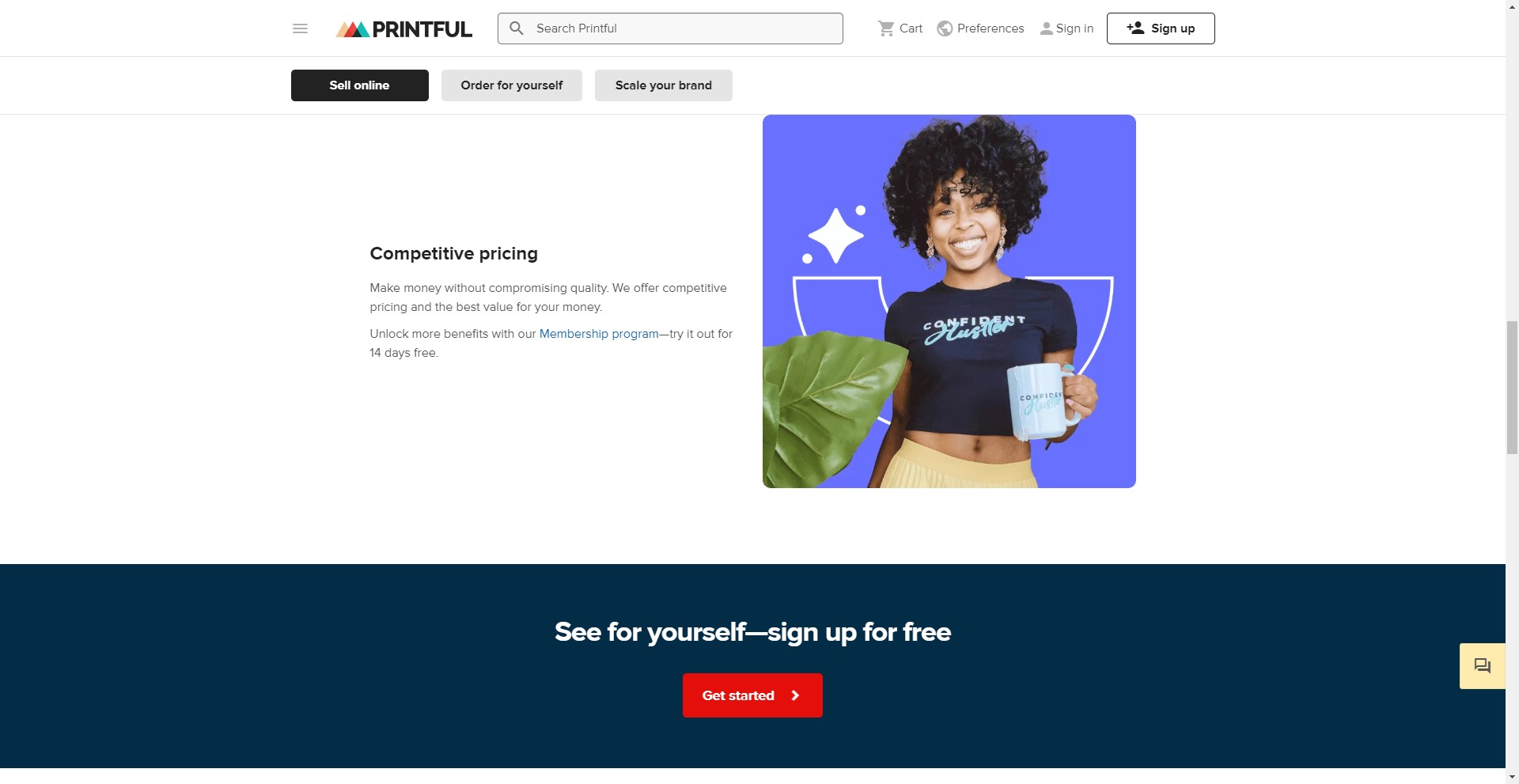Click the Sign in person icon
This screenshot has width=1519, height=784.
[x=1047, y=28]
